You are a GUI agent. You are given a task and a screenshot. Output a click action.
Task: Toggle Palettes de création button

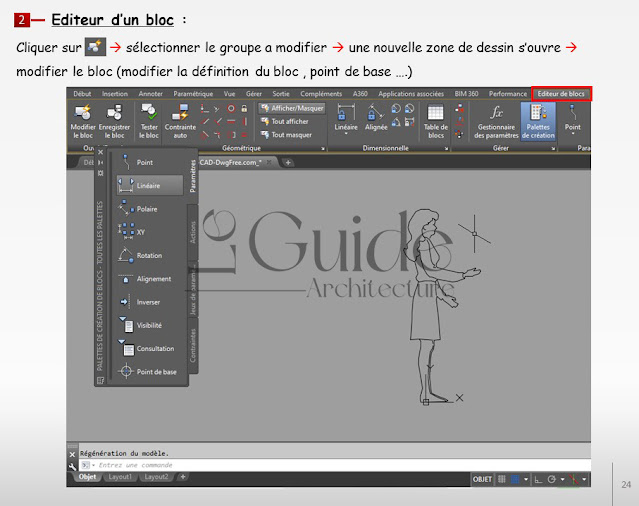[x=538, y=121]
